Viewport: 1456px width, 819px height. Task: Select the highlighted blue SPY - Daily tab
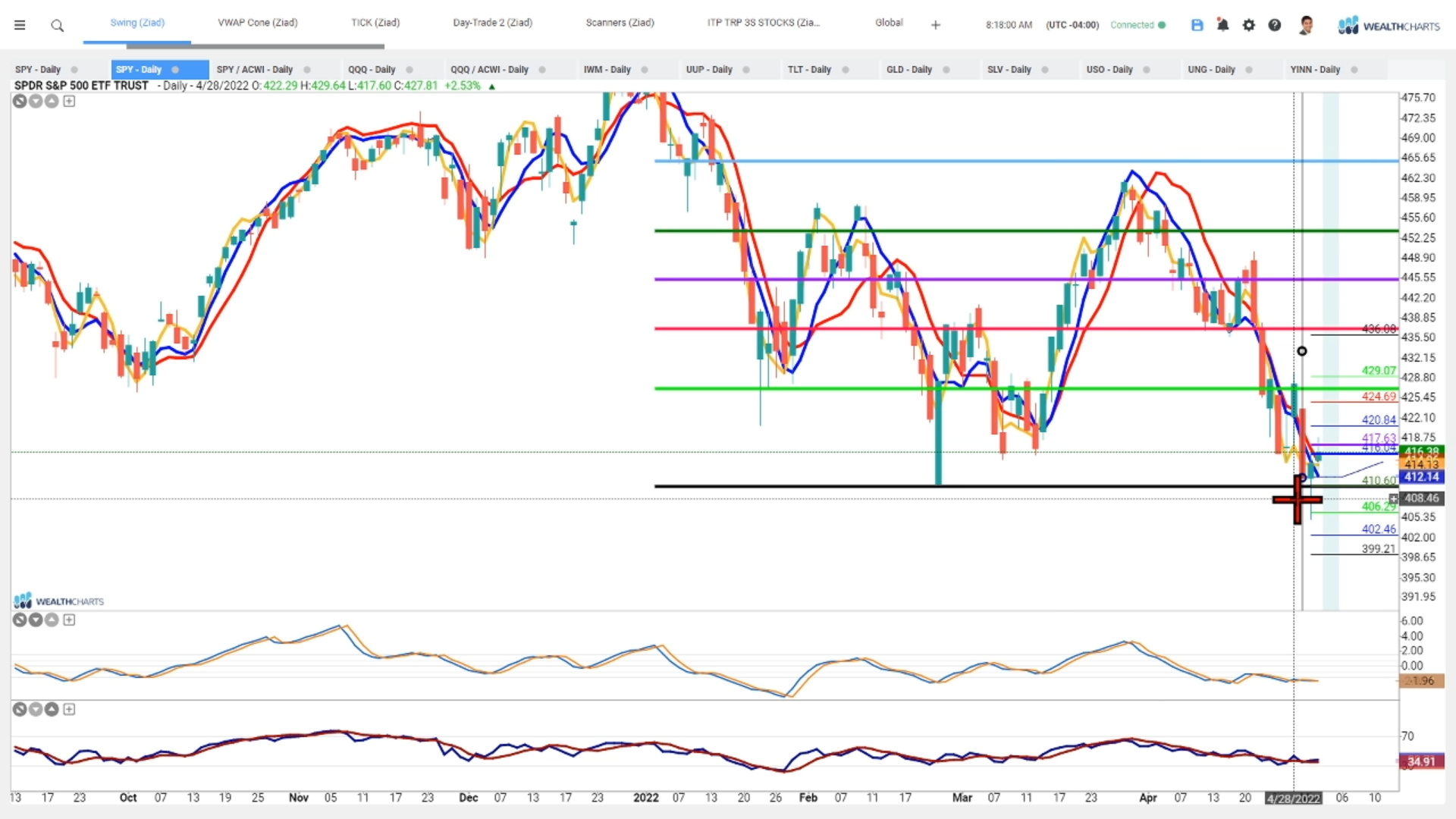pyautogui.click(x=159, y=70)
